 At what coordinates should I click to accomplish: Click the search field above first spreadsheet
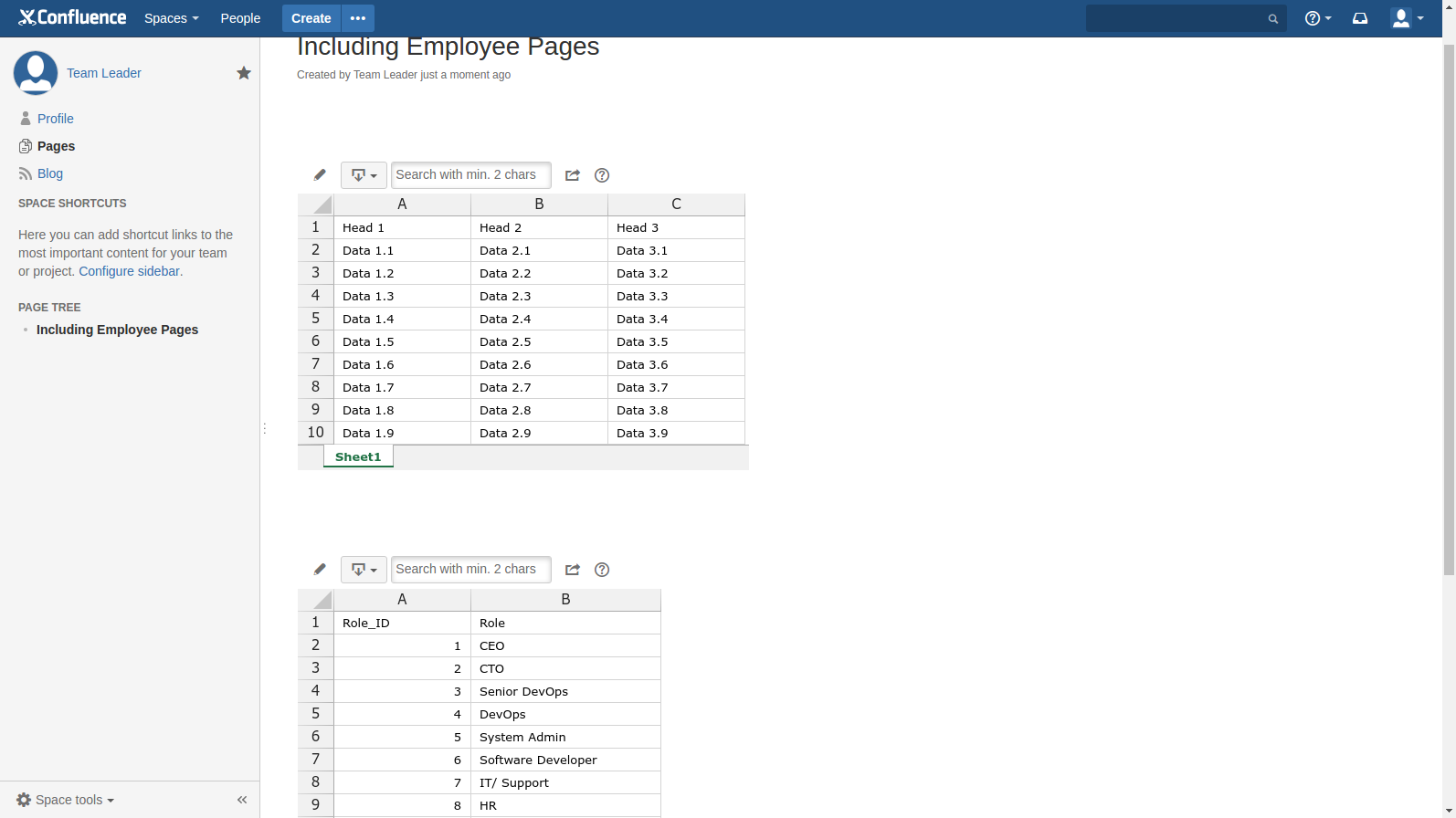coord(470,175)
